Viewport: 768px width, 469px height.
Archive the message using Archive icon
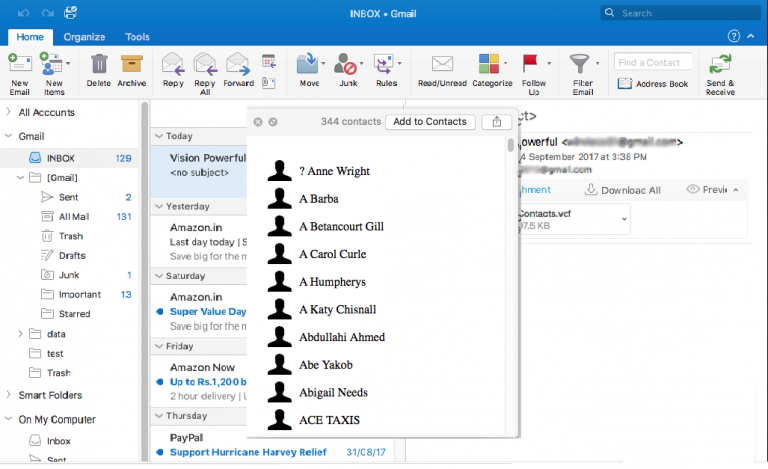131,66
